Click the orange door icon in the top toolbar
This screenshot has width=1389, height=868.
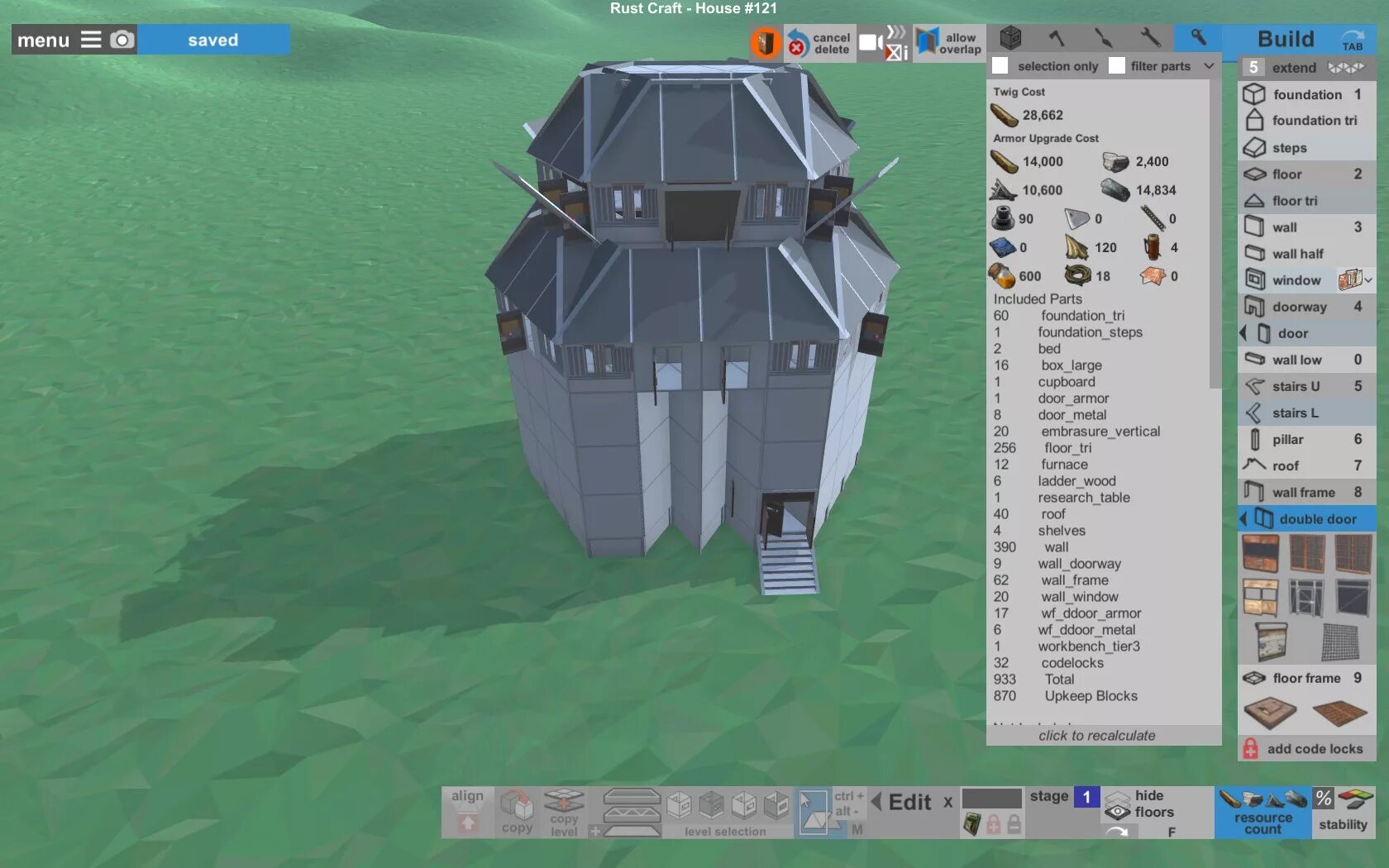766,43
